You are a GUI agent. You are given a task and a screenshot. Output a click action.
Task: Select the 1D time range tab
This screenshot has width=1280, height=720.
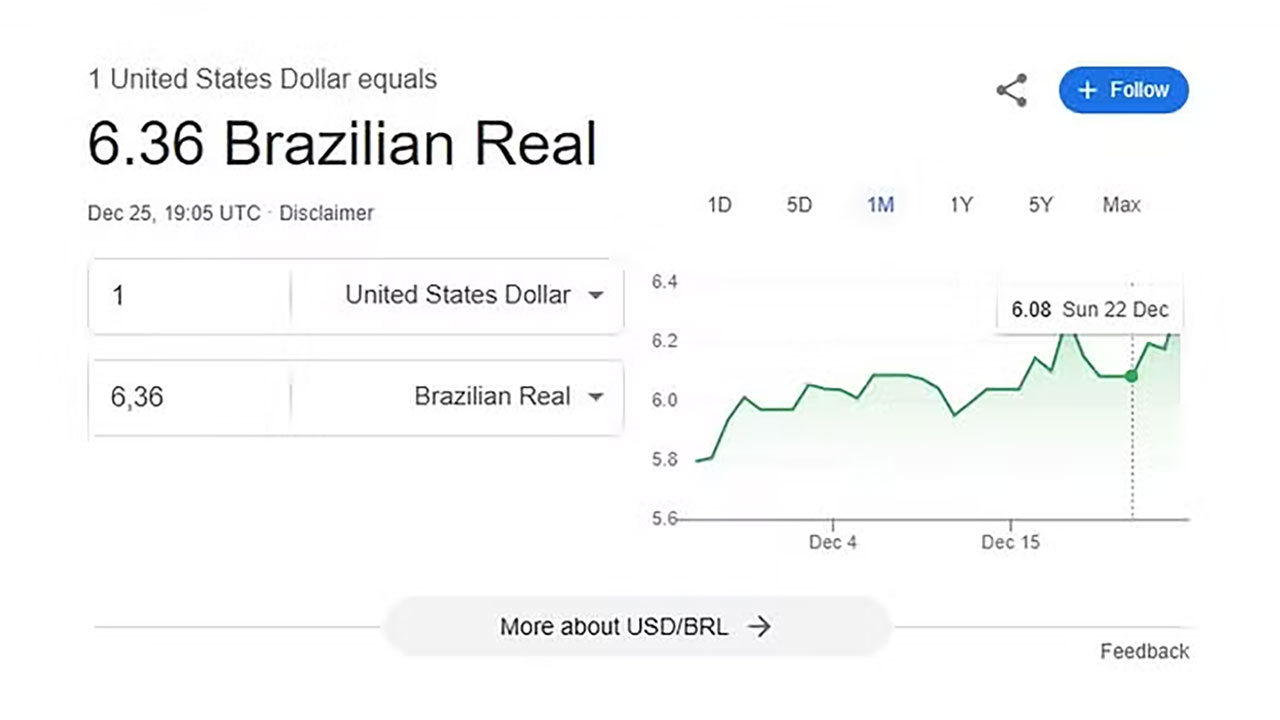click(x=719, y=205)
